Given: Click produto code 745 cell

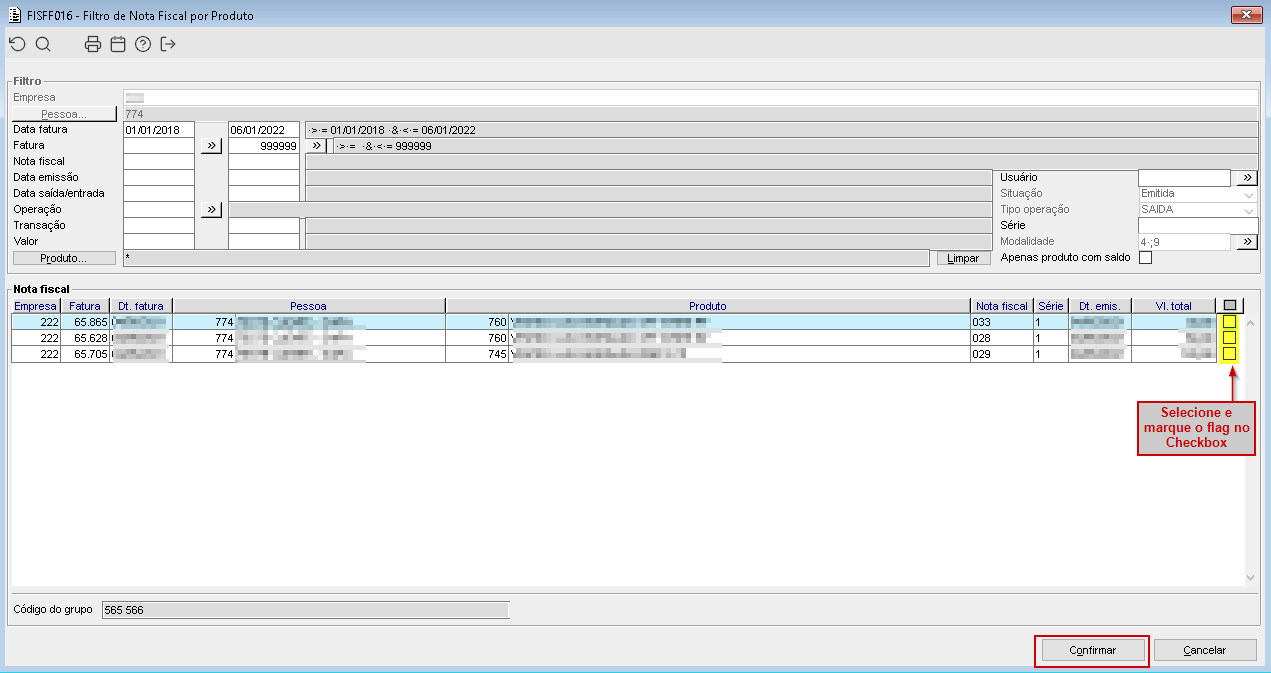Looking at the screenshot, I should (x=478, y=354).
